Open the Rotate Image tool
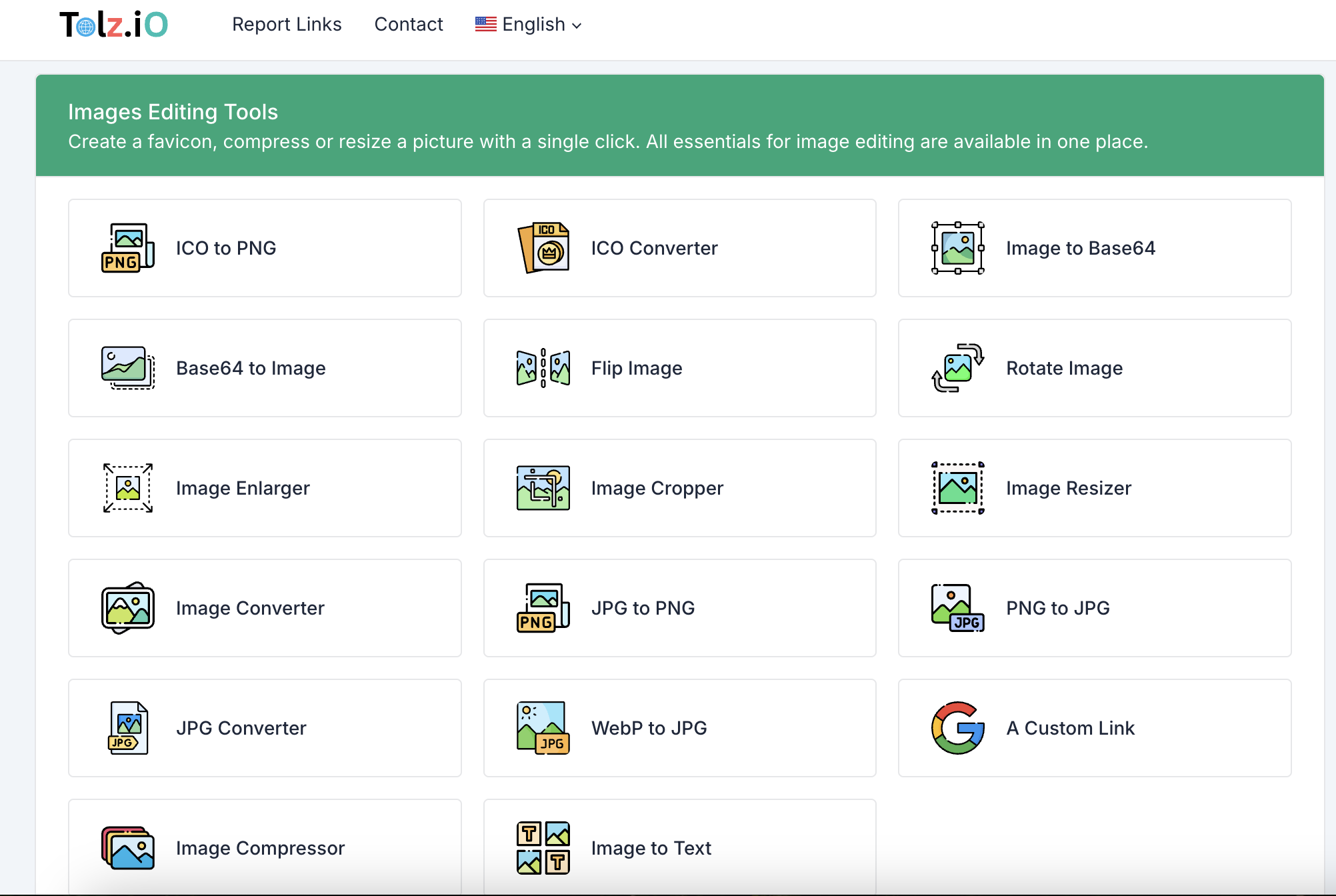The width and height of the screenshot is (1336, 896). click(1095, 368)
